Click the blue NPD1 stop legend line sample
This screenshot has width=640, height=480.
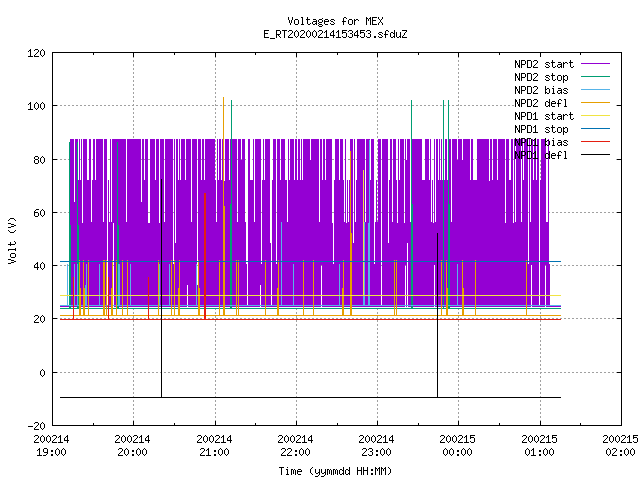coord(595,129)
